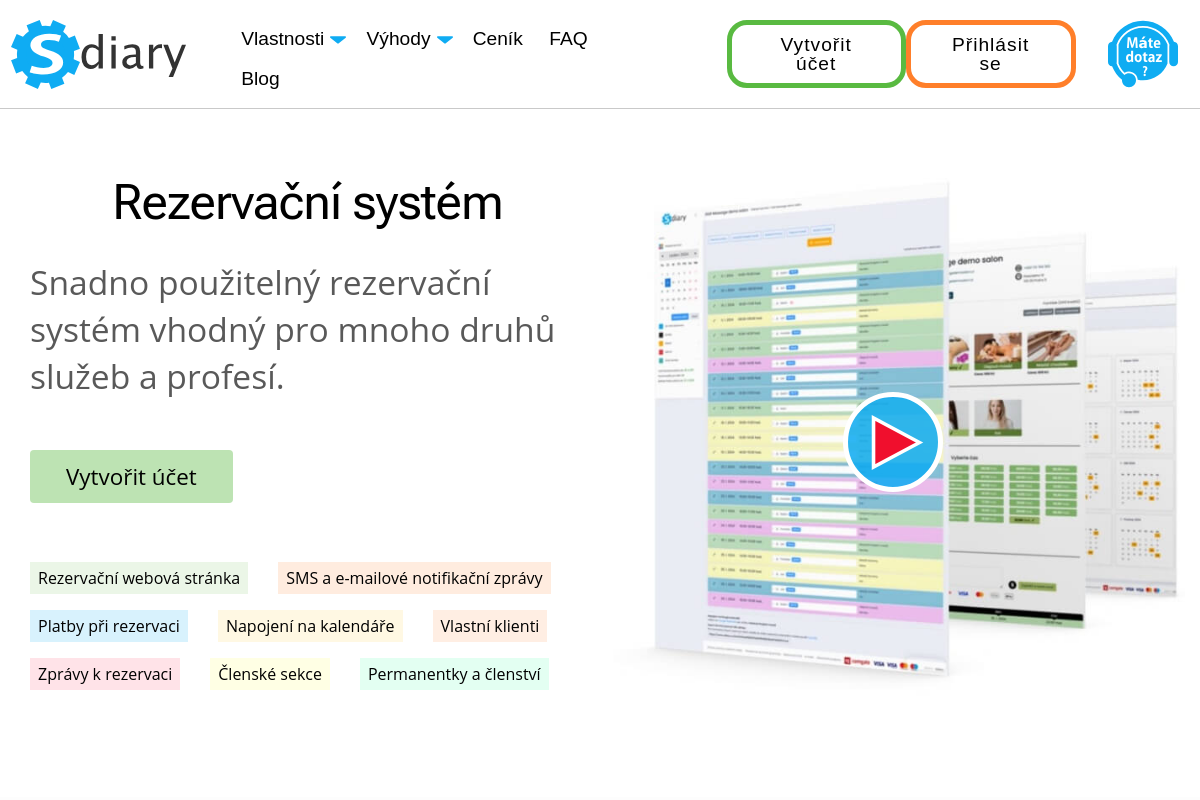1200x800 pixels.
Task: Expand the Vlastnosti dropdown arrow
Action: (338, 40)
